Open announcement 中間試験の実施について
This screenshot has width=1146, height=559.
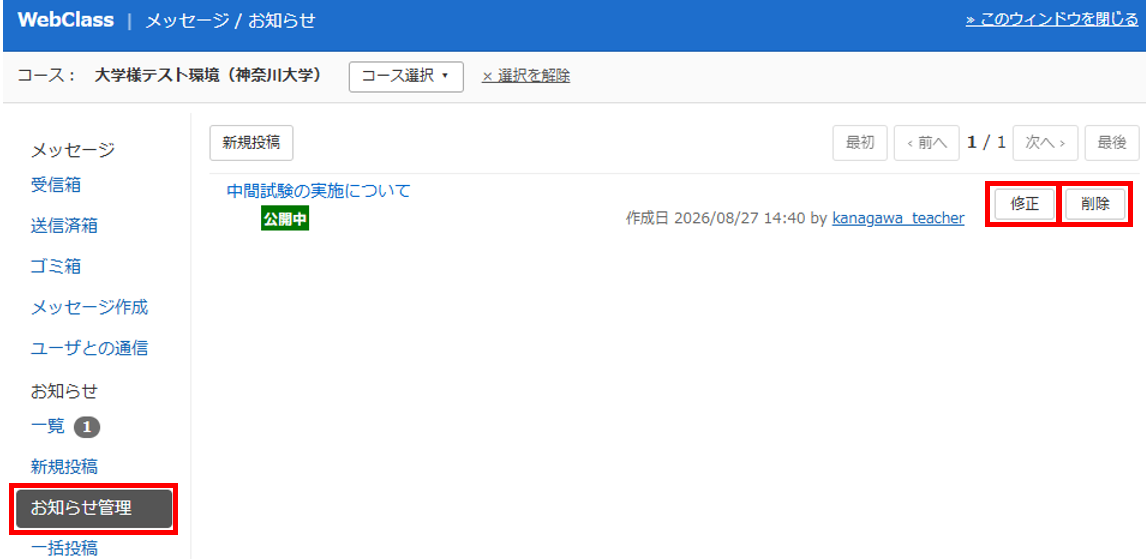(319, 191)
